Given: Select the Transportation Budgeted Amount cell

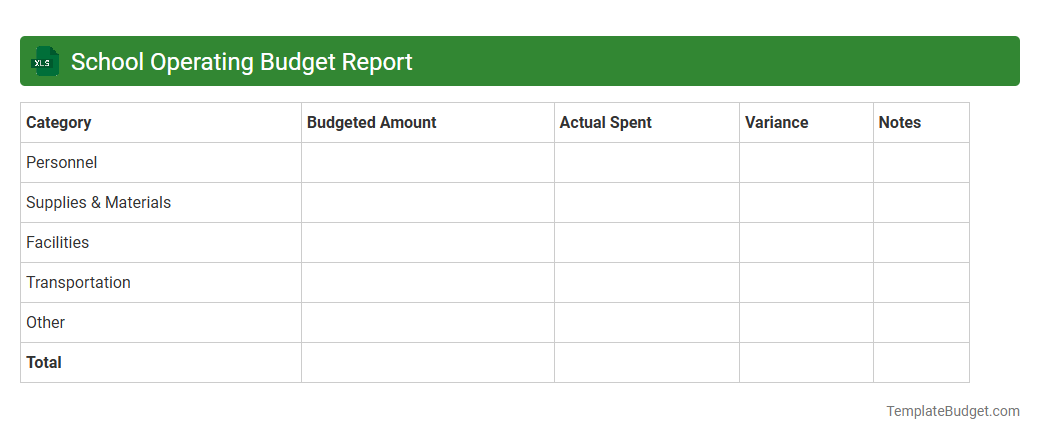Looking at the screenshot, I should click(x=428, y=282).
